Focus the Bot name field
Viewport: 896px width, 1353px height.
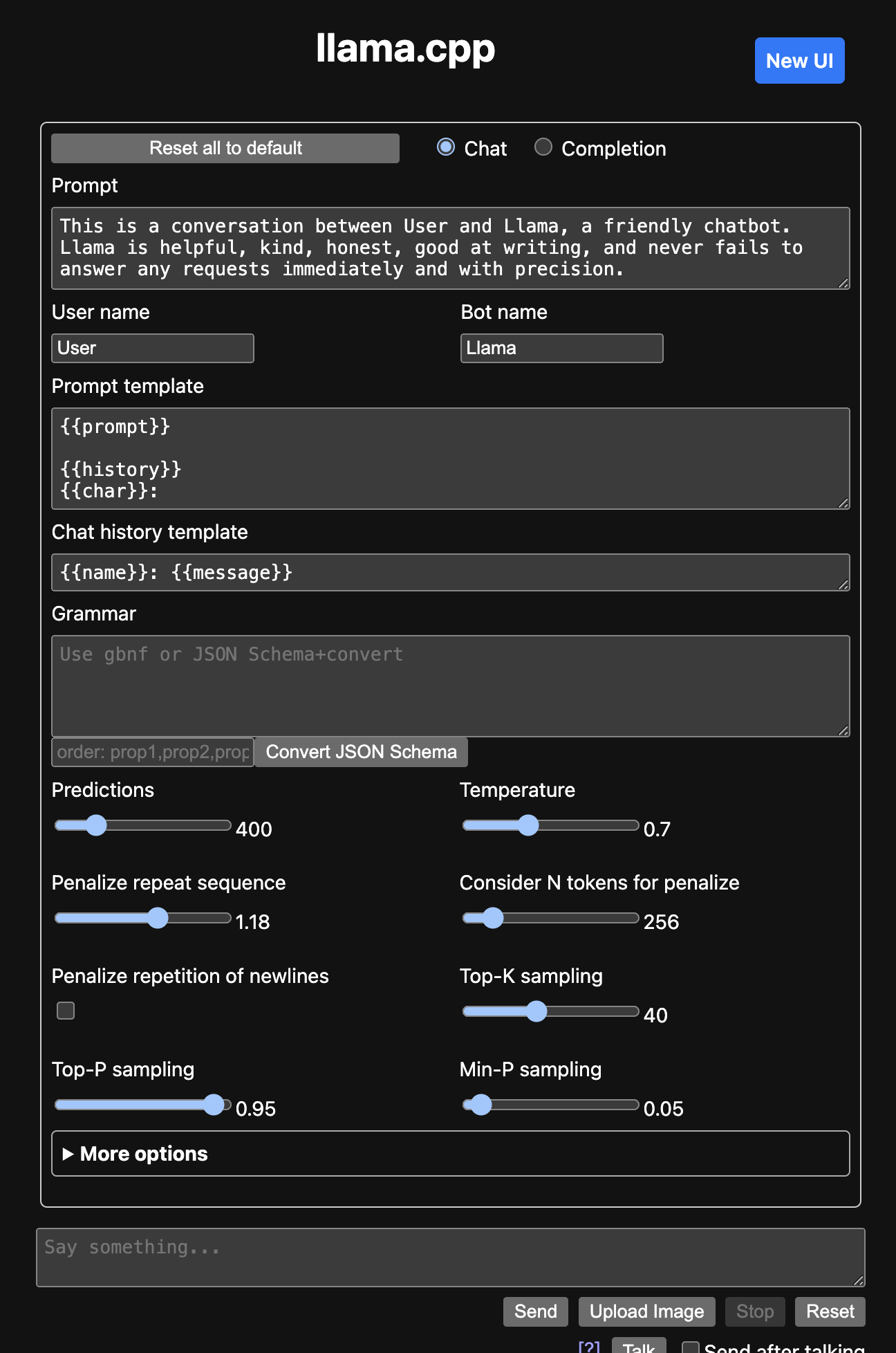561,348
